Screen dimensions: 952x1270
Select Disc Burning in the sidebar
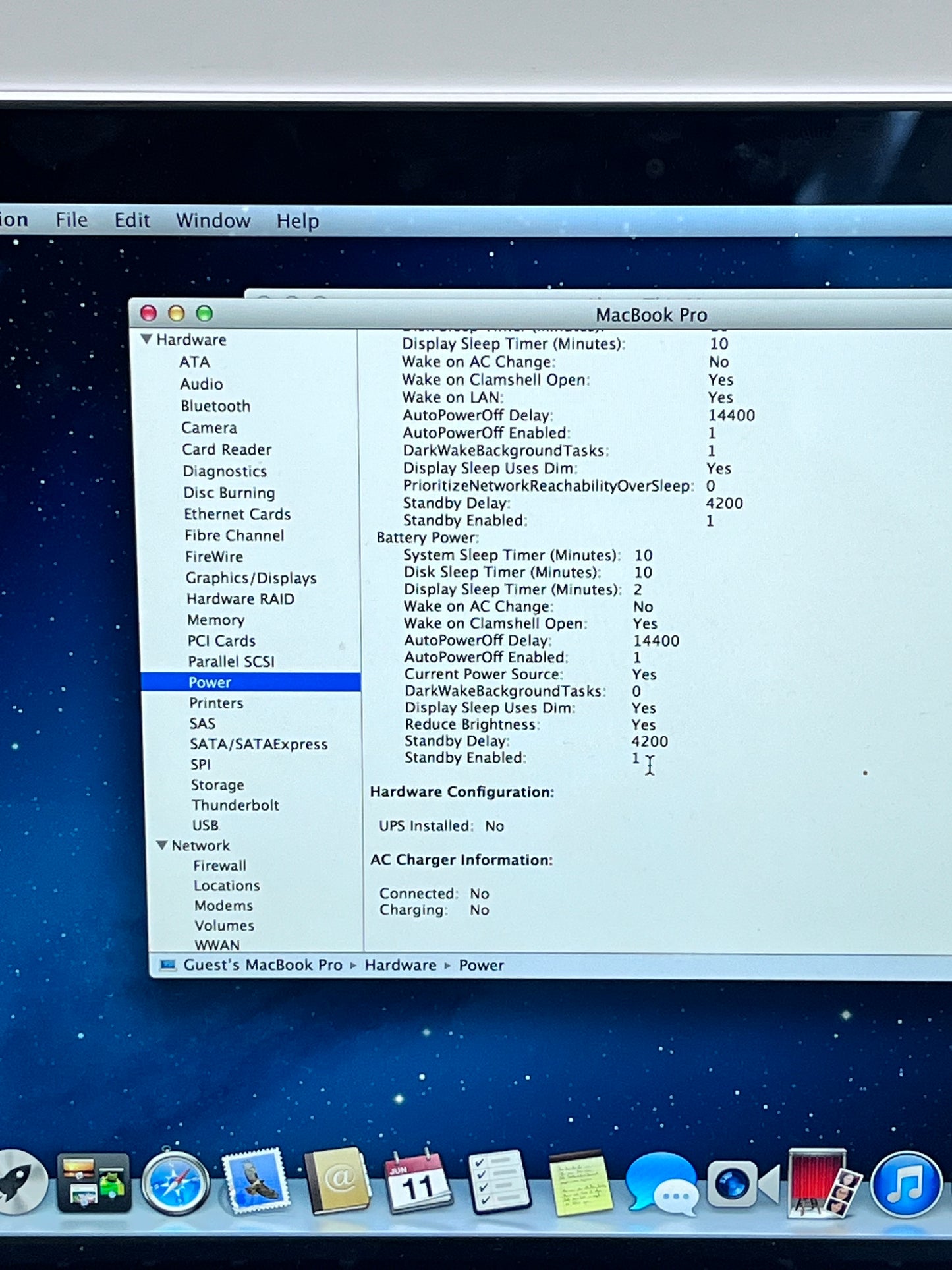point(229,493)
